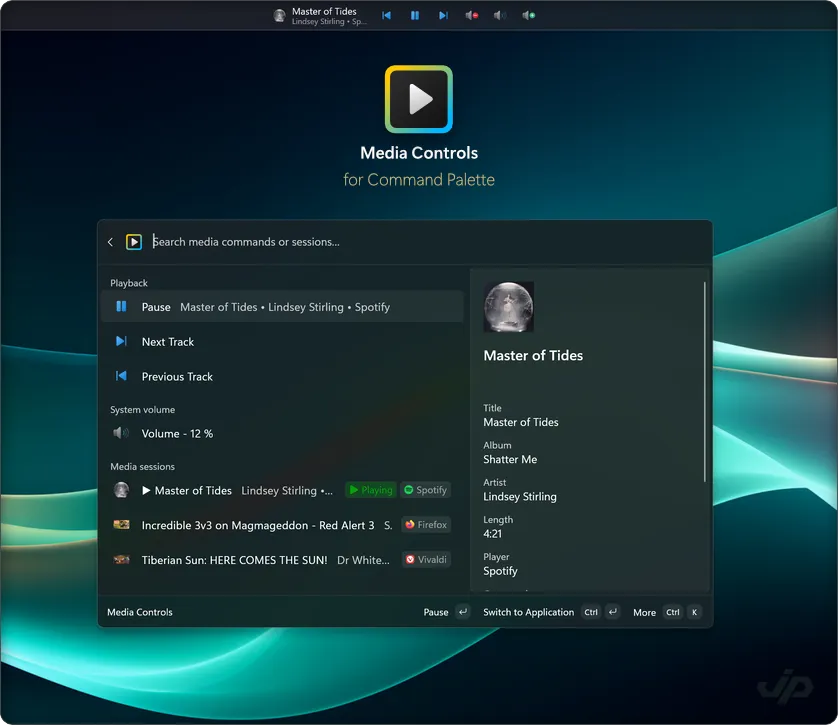Click the 'Playback' section header

pos(129,283)
